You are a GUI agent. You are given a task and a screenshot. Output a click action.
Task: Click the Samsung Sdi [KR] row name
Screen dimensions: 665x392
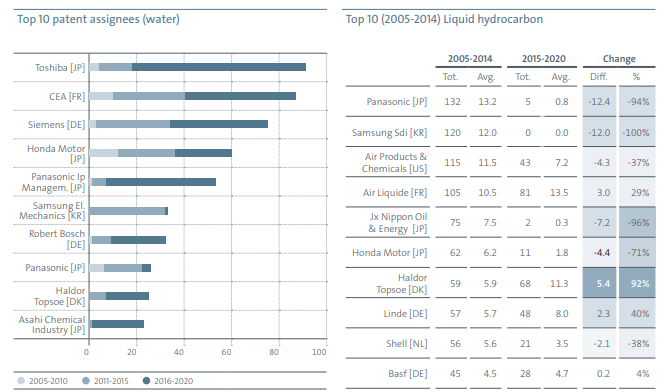pyautogui.click(x=389, y=133)
